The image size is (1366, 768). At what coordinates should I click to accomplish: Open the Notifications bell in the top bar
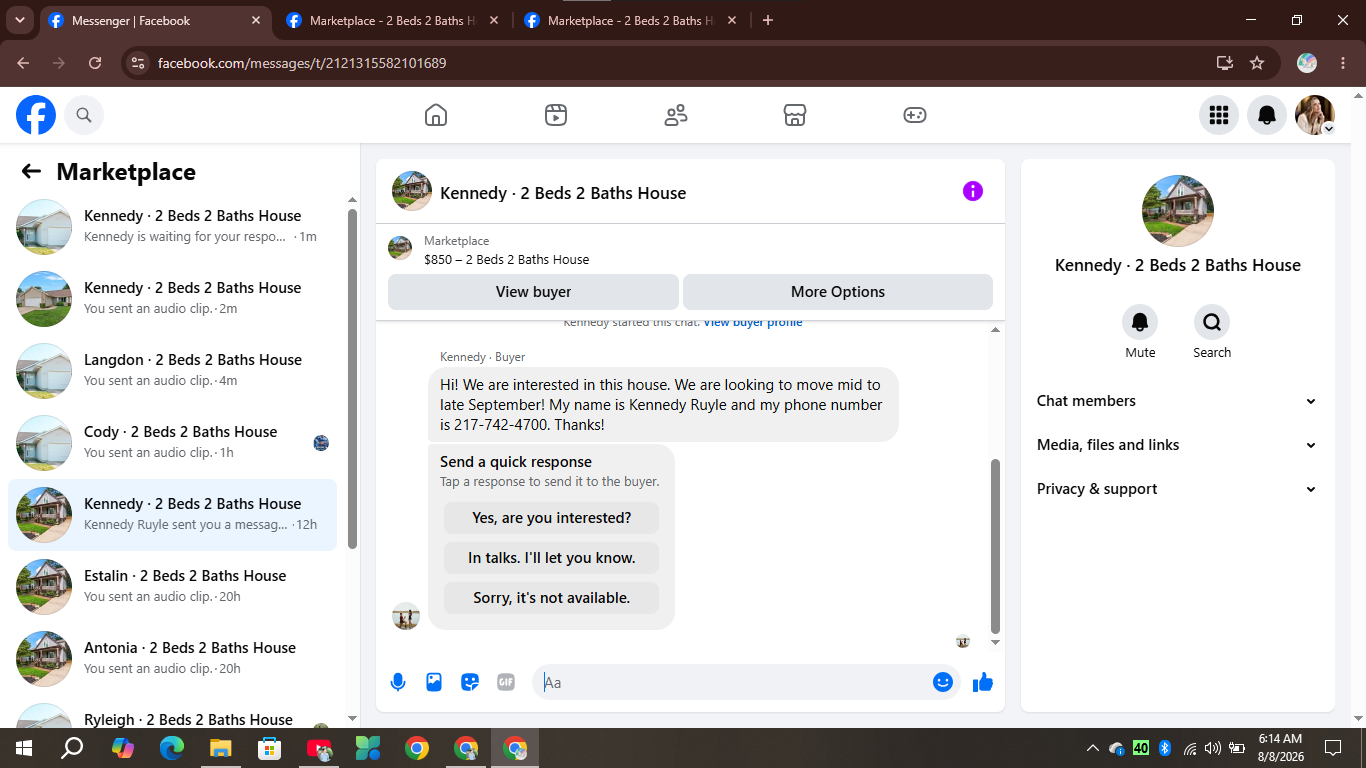[x=1267, y=115]
